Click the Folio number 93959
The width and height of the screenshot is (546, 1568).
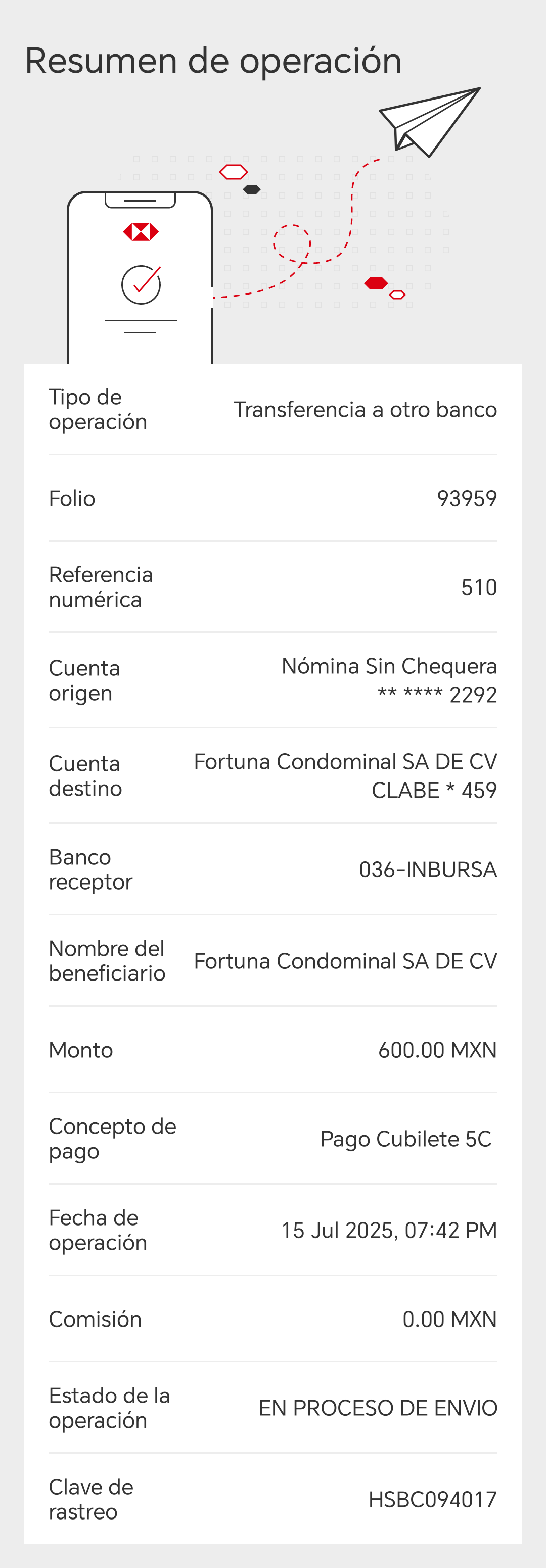pos(467,499)
